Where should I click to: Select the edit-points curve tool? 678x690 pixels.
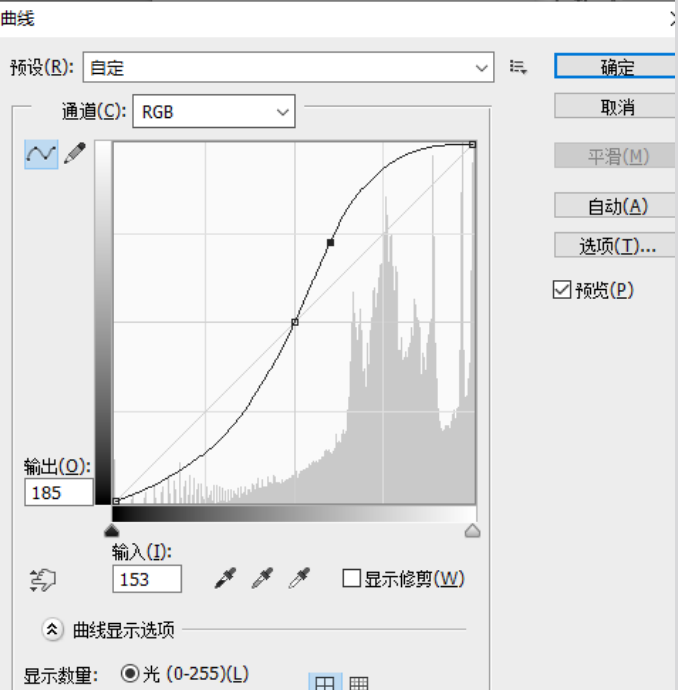(x=41, y=154)
